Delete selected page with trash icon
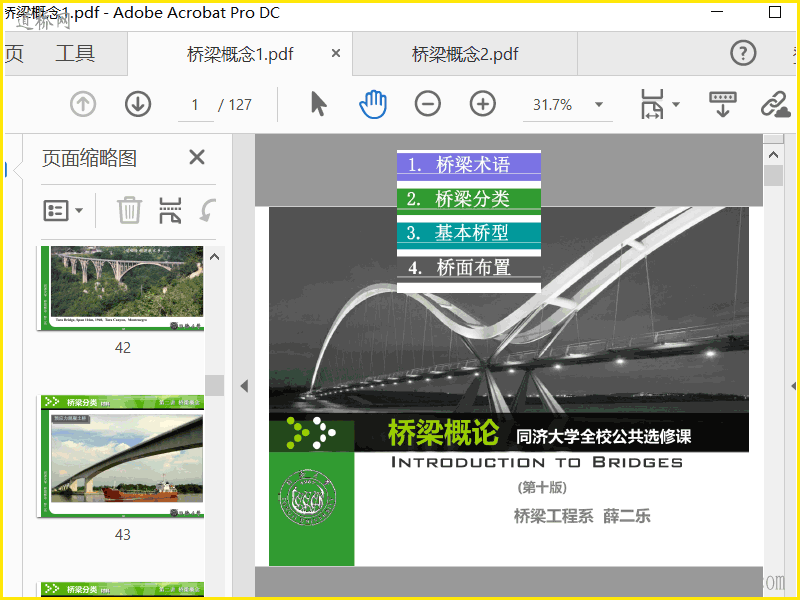Screen dimensions: 800x600 129,210
